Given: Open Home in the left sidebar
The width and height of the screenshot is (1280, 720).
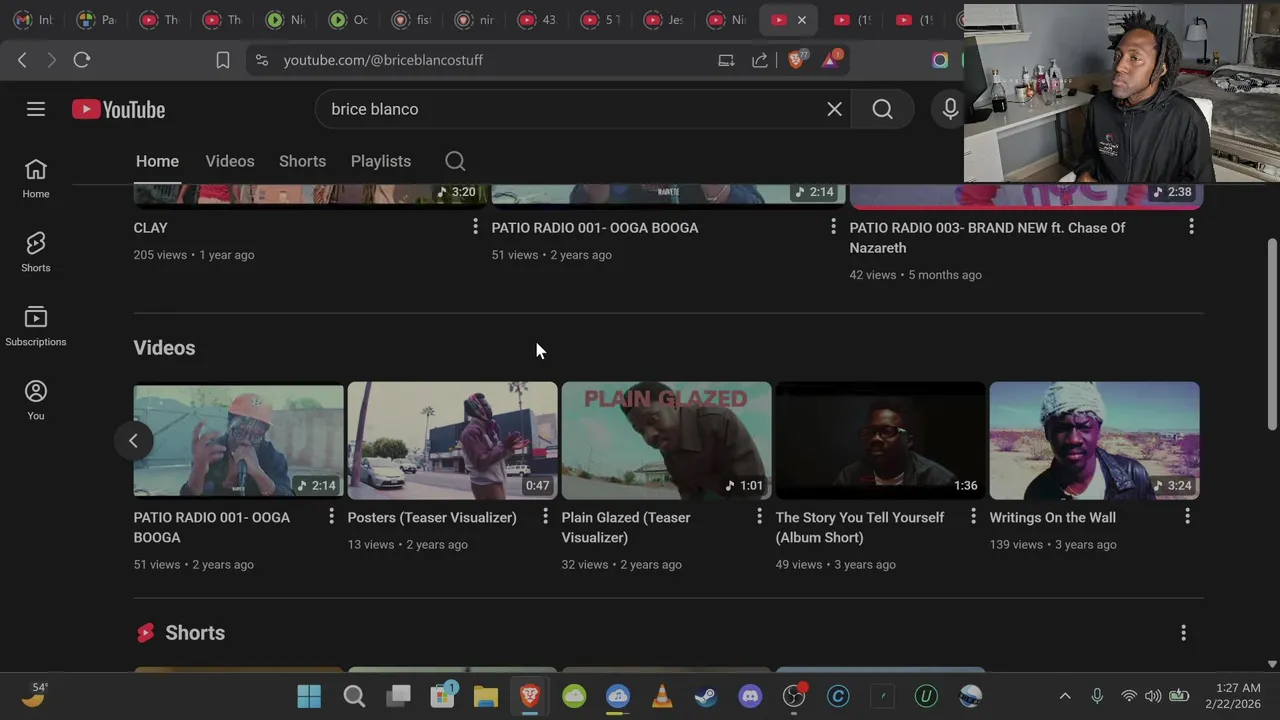Looking at the screenshot, I should click(x=36, y=179).
